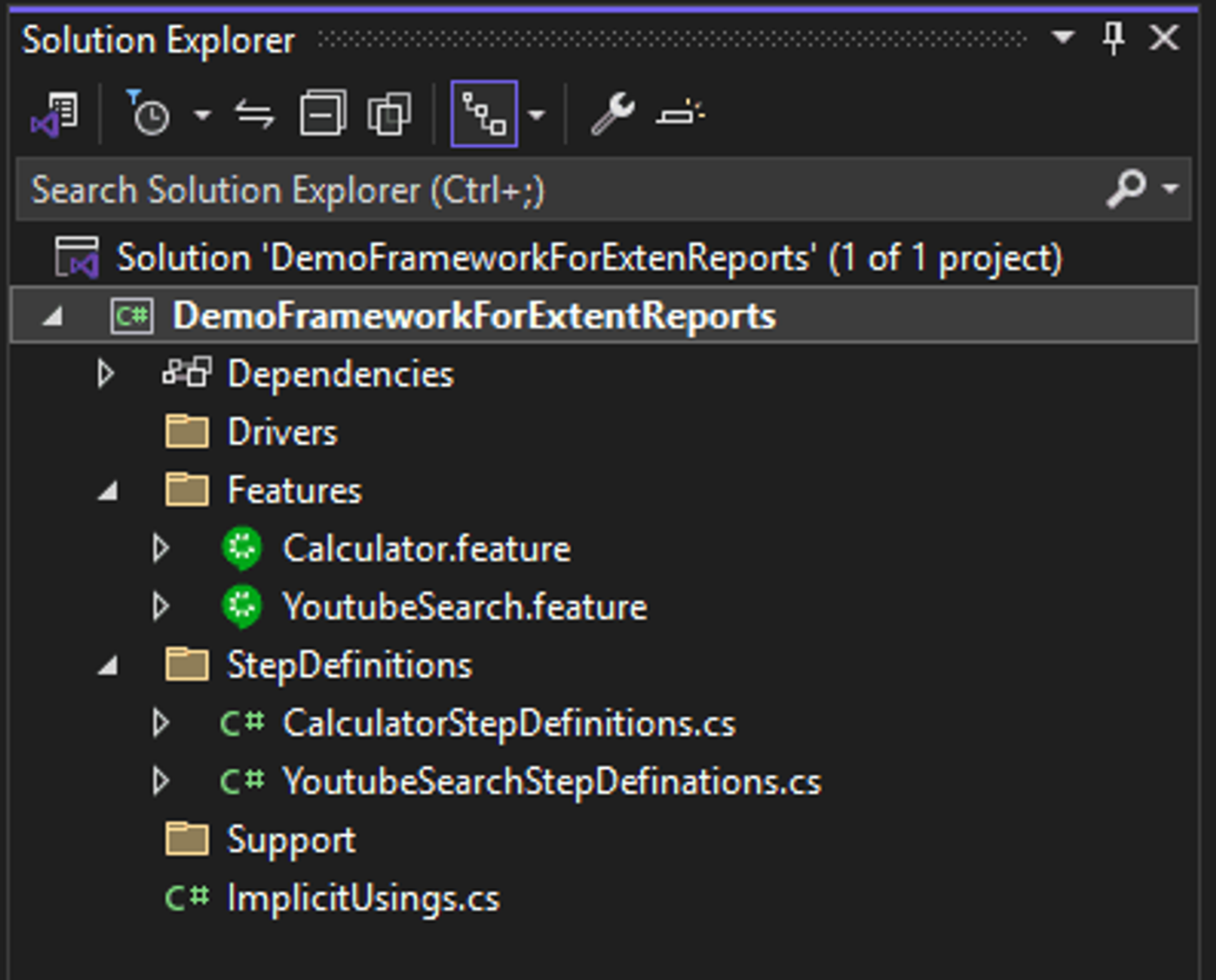This screenshot has height=980, width=1216.
Task: Click the Sync with Active Document icon
Action: pos(255,115)
